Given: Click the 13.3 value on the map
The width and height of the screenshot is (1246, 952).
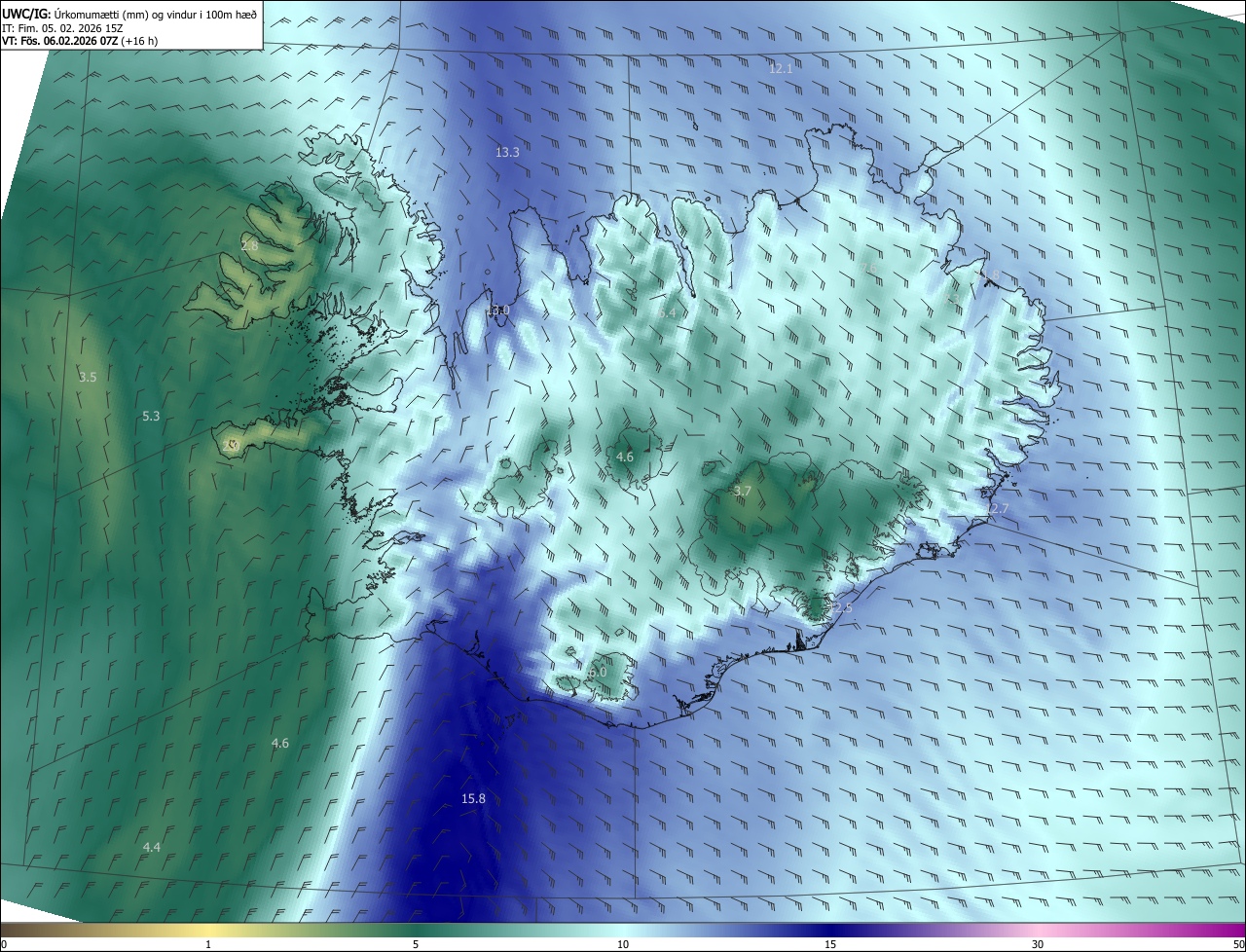Looking at the screenshot, I should (507, 152).
